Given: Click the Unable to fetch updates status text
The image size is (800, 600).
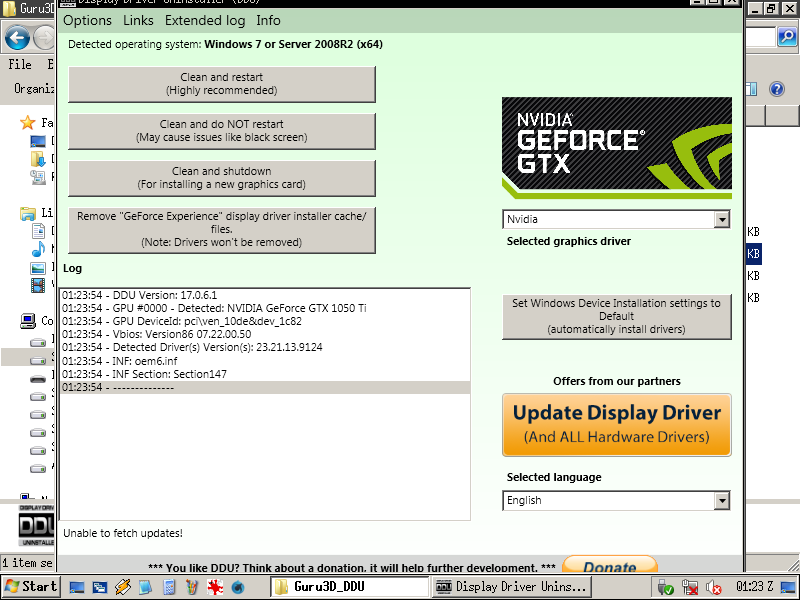Looking at the screenshot, I should pyautogui.click(x=122, y=533).
